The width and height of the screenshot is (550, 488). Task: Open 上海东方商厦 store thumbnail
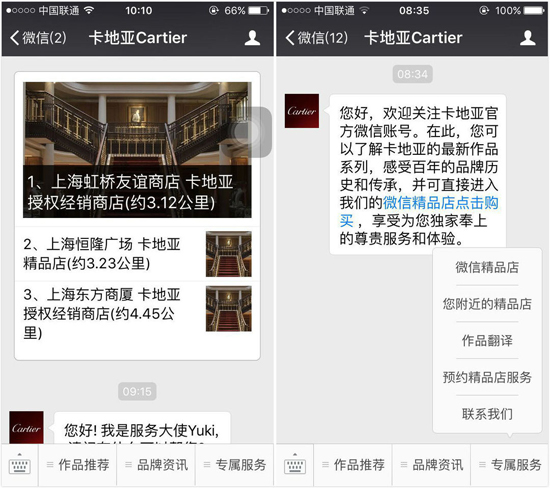(x=229, y=309)
